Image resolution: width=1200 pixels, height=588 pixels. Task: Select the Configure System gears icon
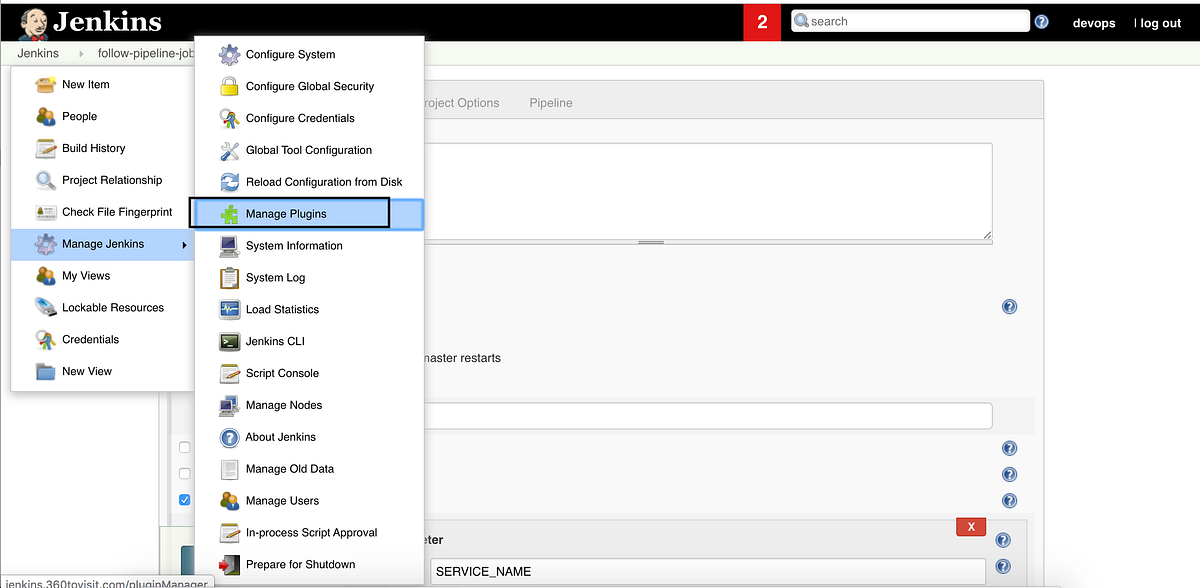[229, 54]
